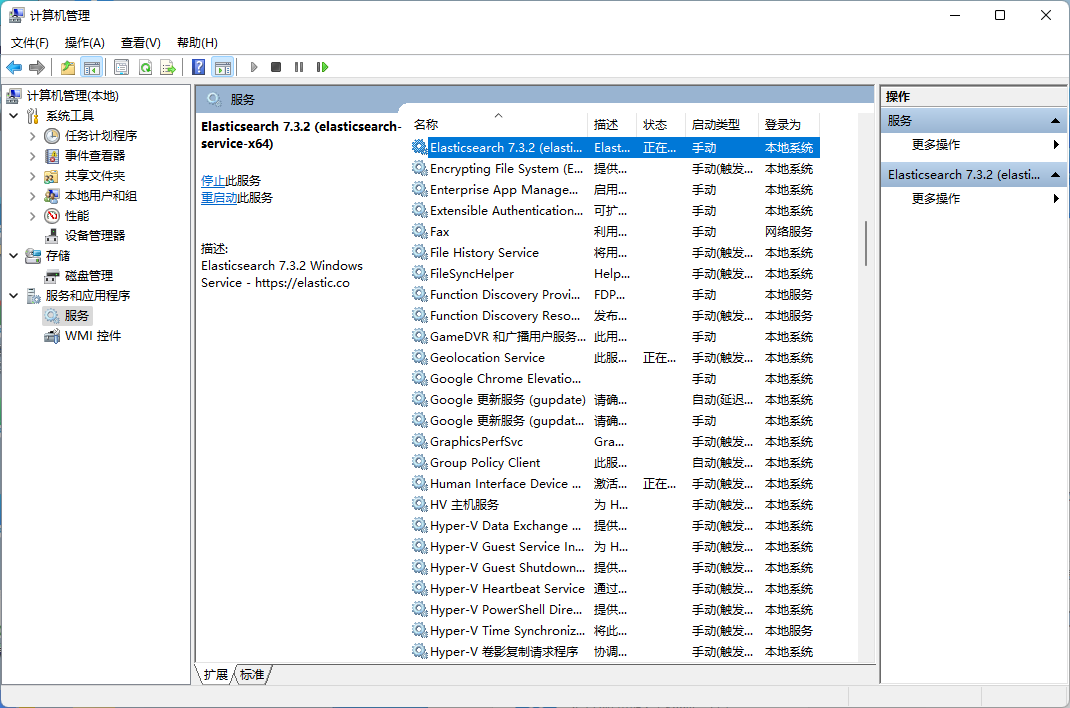Screen dimensions: 1070x708
Task: Select the Google Chrome Elevation service row
Action: pyautogui.click(x=615, y=379)
